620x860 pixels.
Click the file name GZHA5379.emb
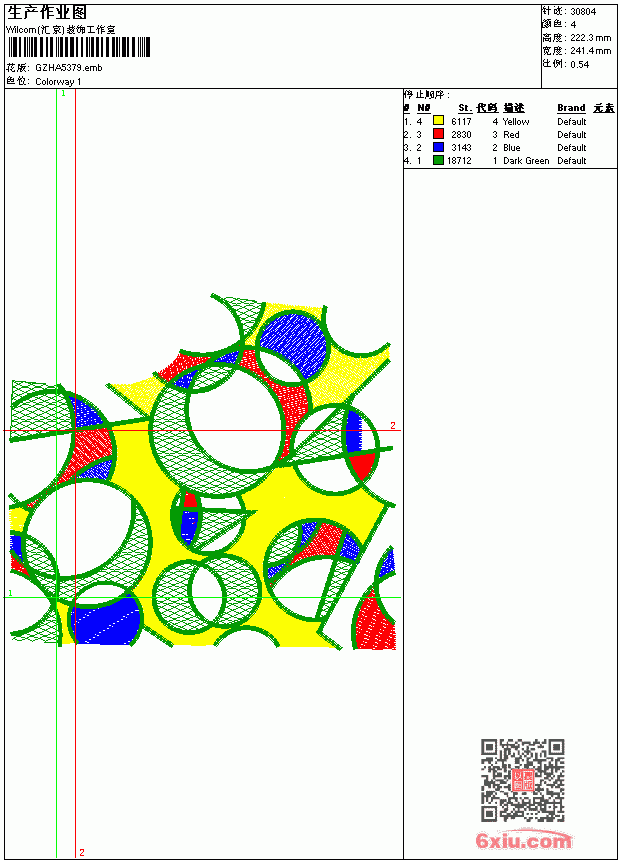pyautogui.click(x=69, y=68)
